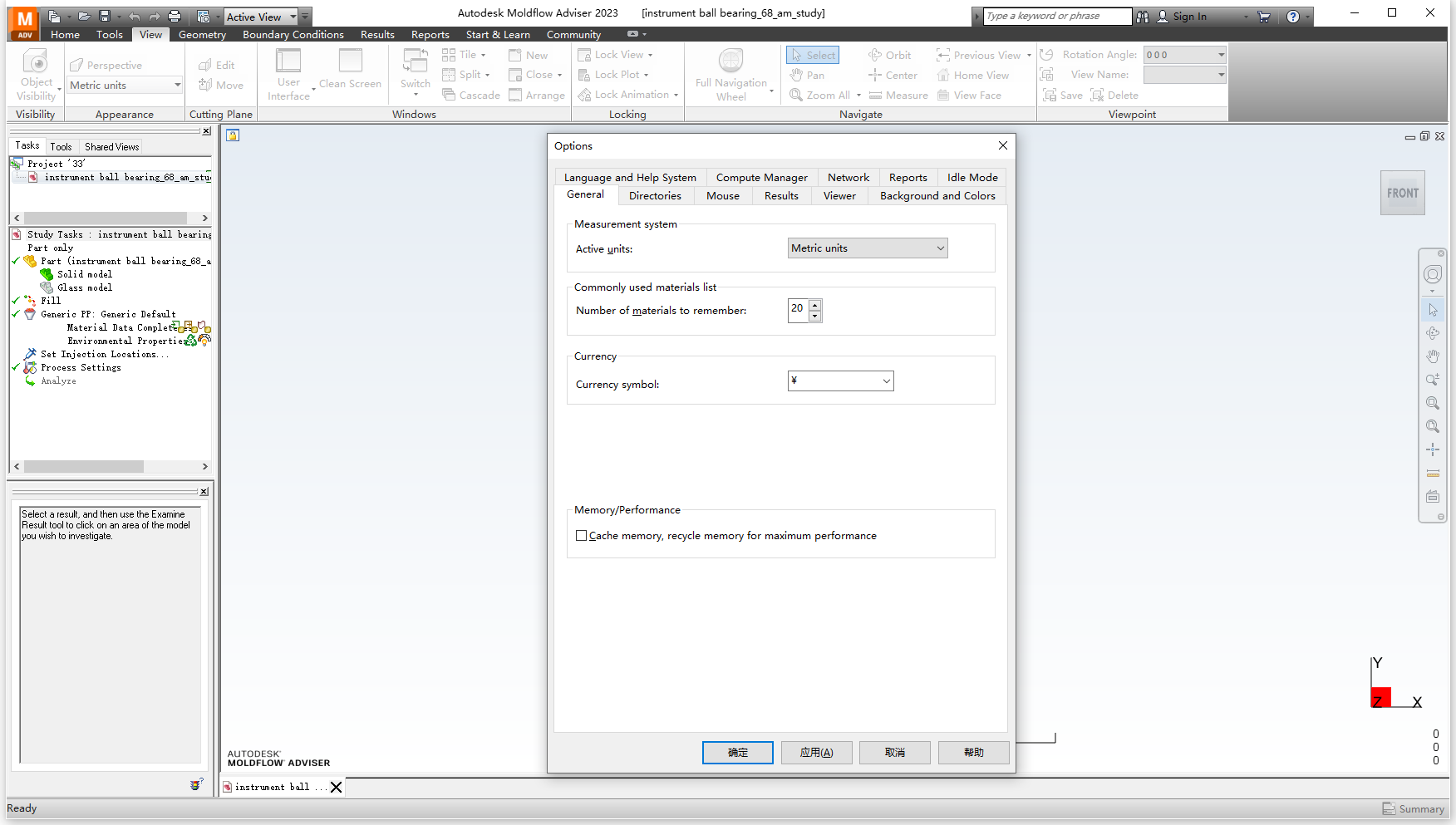Click the Print icon in quick access toolbar
1456x825 pixels.
175,16
